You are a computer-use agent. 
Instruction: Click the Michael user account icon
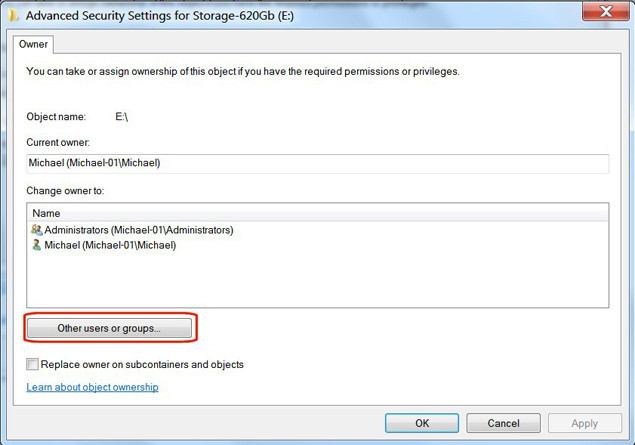(x=37, y=245)
